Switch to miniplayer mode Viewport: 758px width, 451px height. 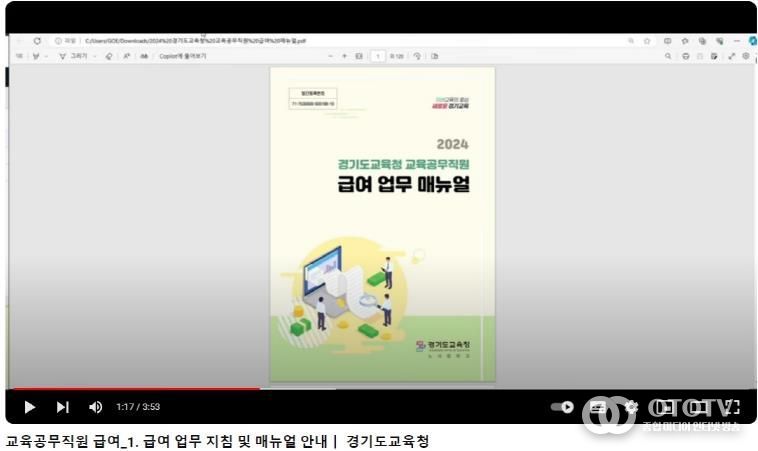click(665, 407)
